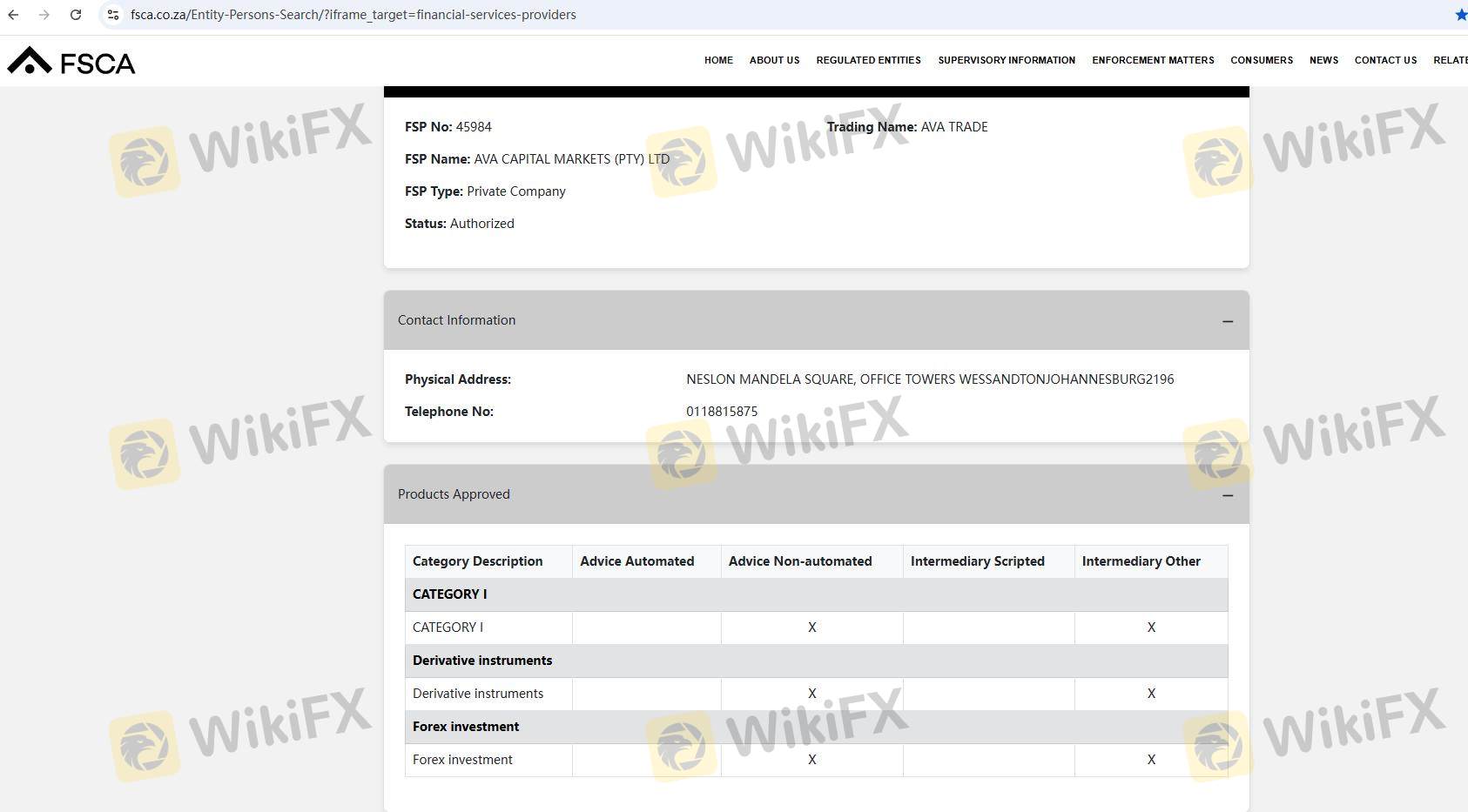The height and width of the screenshot is (812, 1468).
Task: Open the Contact Us page
Action: [x=1385, y=60]
